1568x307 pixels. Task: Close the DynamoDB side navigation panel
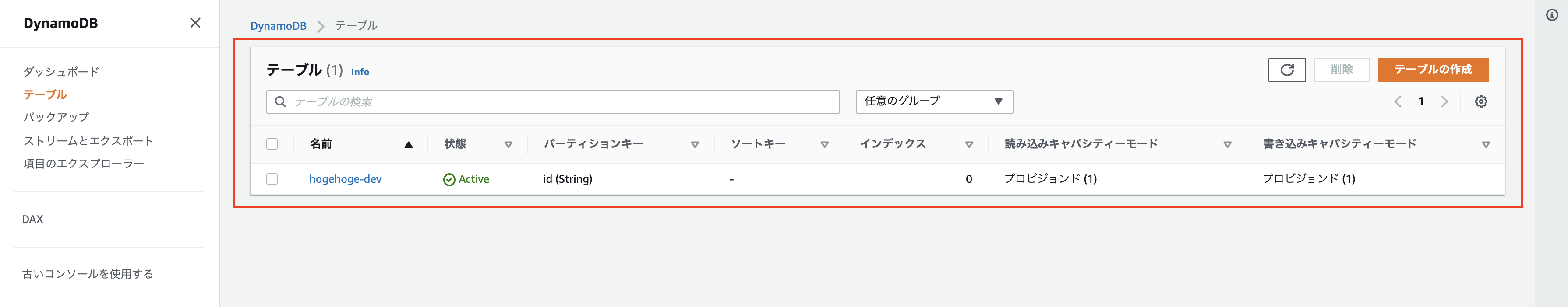tap(195, 23)
